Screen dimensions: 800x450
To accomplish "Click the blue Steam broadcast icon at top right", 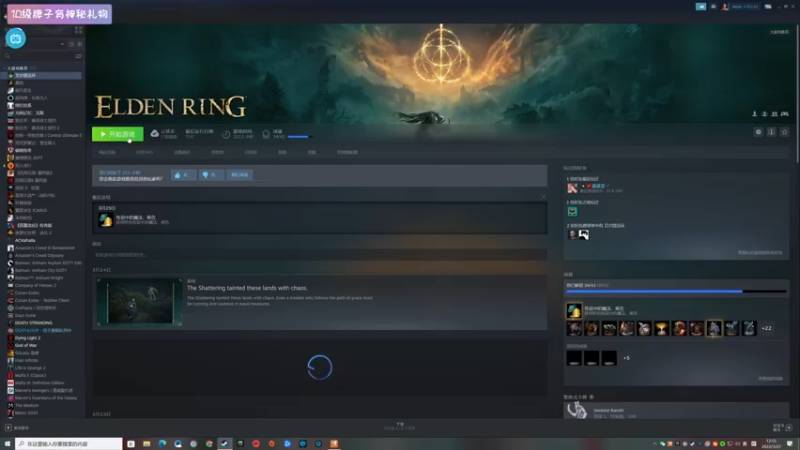I will coord(701,7).
